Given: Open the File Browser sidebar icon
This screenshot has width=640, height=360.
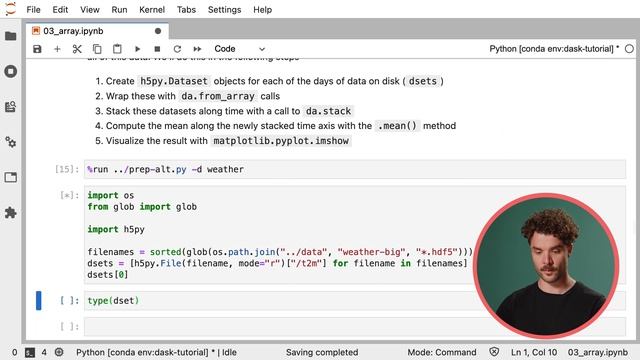Looking at the screenshot, I should click(11, 36).
